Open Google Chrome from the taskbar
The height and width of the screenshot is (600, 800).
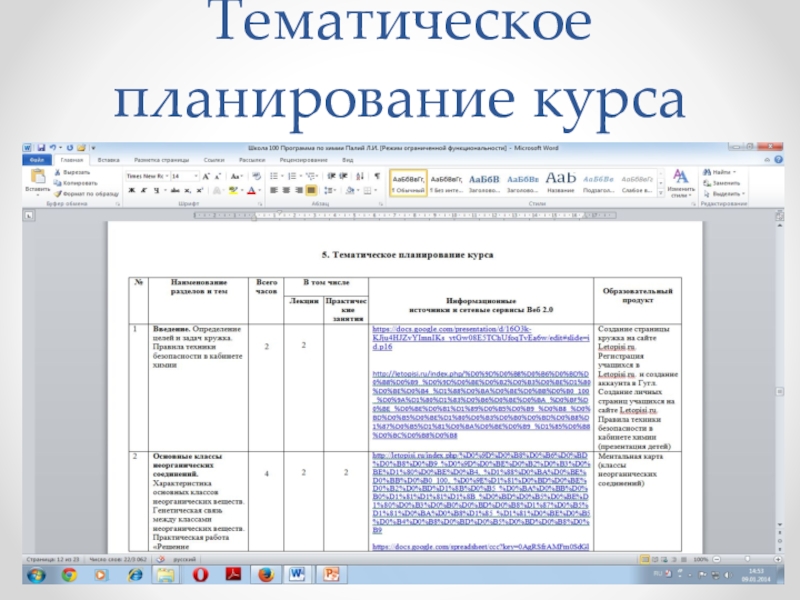tap(69, 575)
